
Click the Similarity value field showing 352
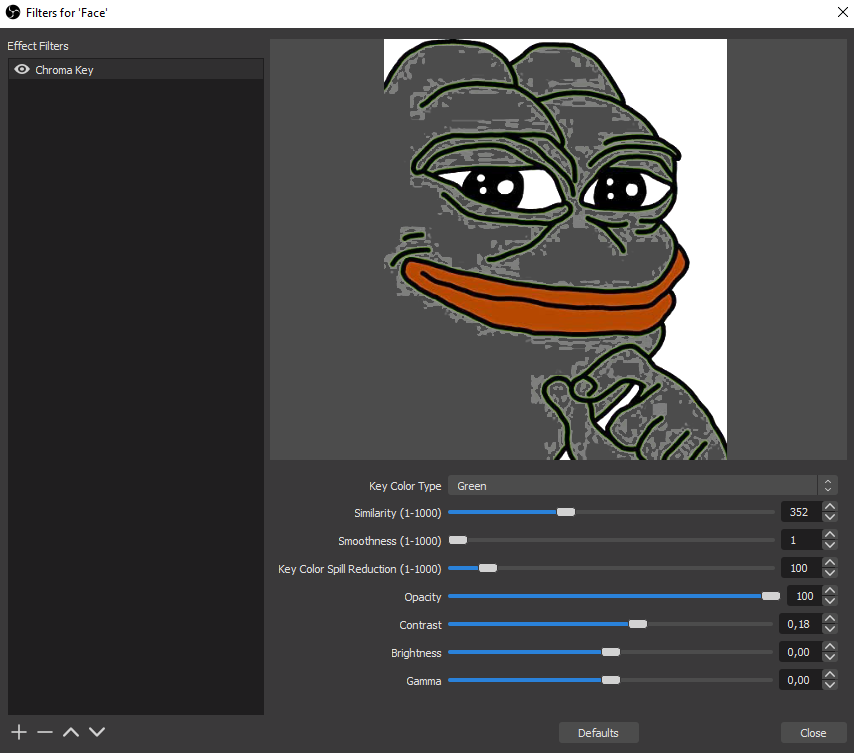tap(801, 512)
